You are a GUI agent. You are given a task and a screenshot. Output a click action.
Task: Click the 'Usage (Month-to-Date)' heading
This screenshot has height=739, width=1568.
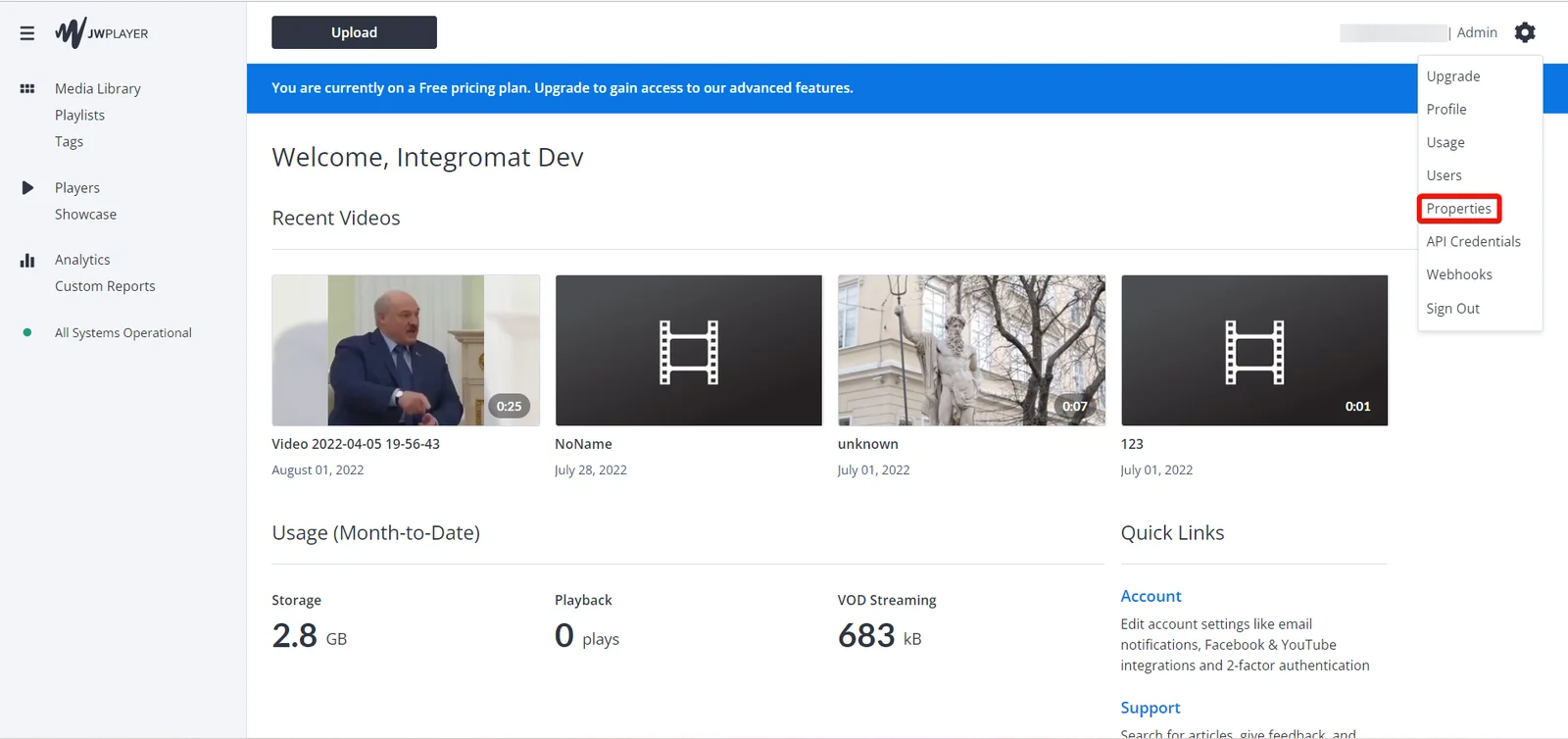coord(376,533)
